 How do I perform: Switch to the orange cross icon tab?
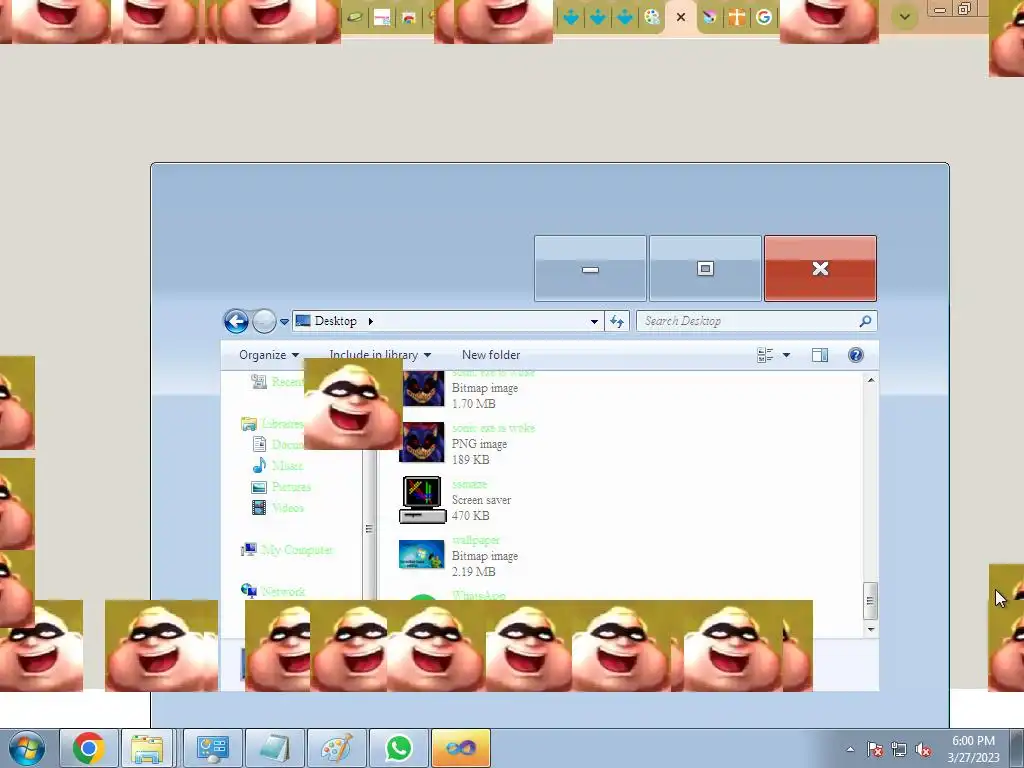[x=737, y=18]
